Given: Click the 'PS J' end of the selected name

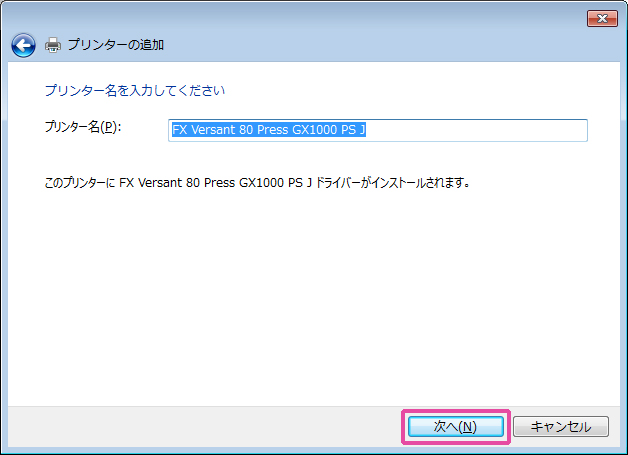Looking at the screenshot, I should pos(353,130).
